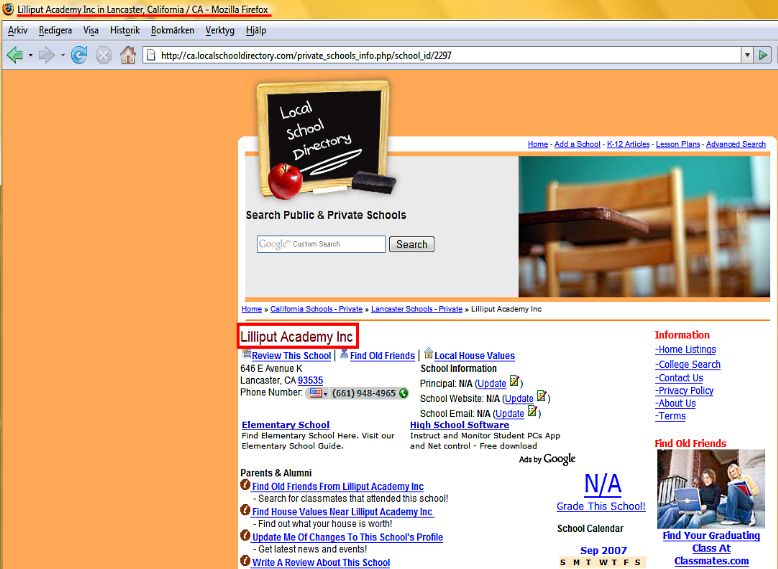This screenshot has width=778, height=569.
Task: Open the Verktyg menu
Action: [220, 30]
